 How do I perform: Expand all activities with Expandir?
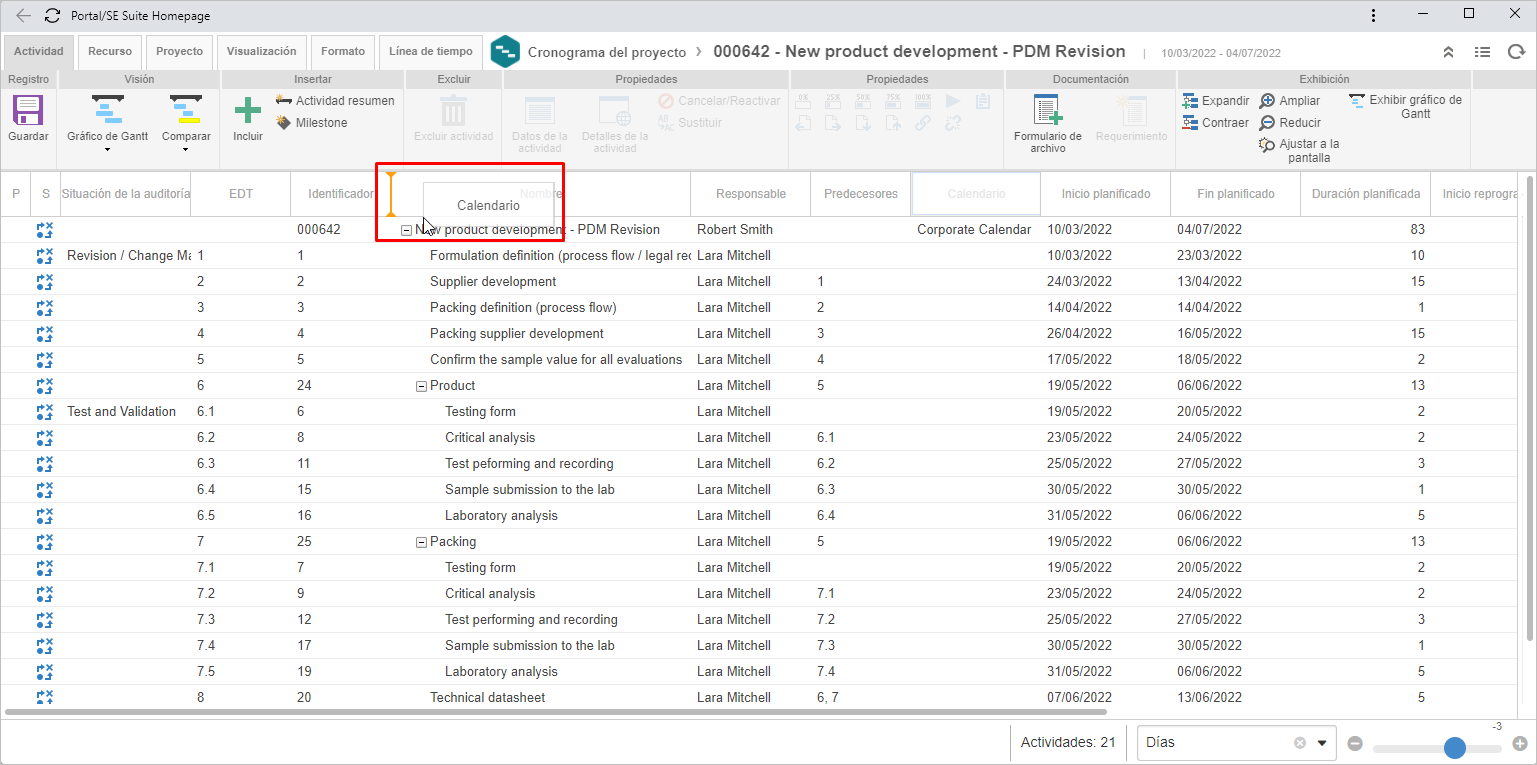1216,100
